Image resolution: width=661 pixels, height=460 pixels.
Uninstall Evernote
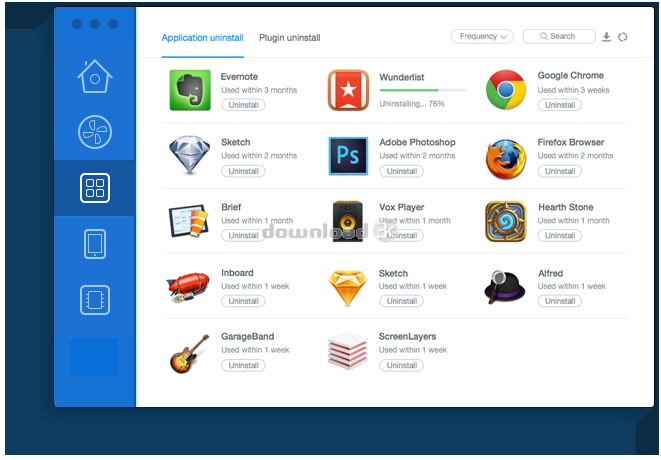[243, 105]
